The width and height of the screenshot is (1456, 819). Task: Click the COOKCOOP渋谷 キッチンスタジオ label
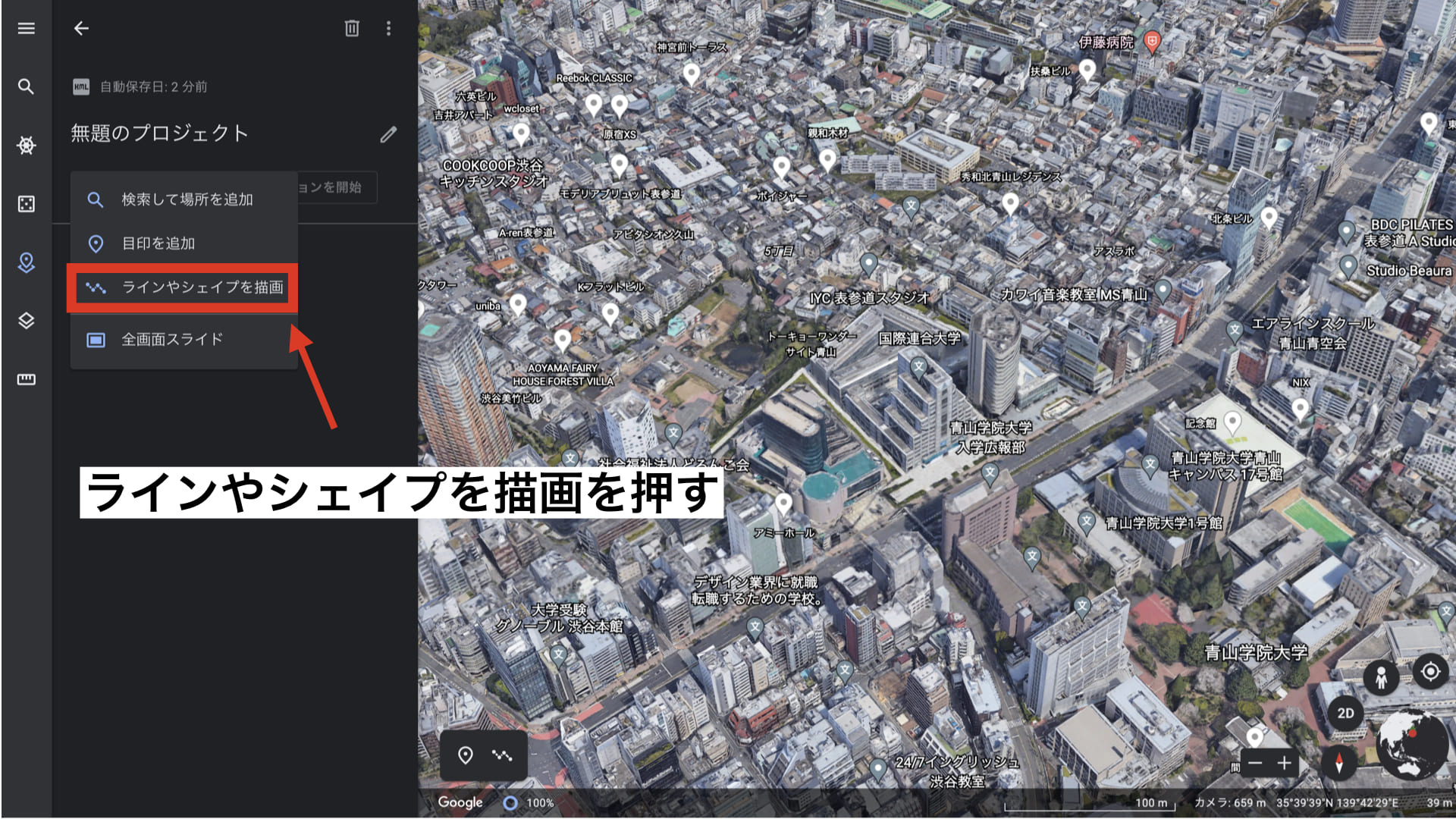pos(493,173)
